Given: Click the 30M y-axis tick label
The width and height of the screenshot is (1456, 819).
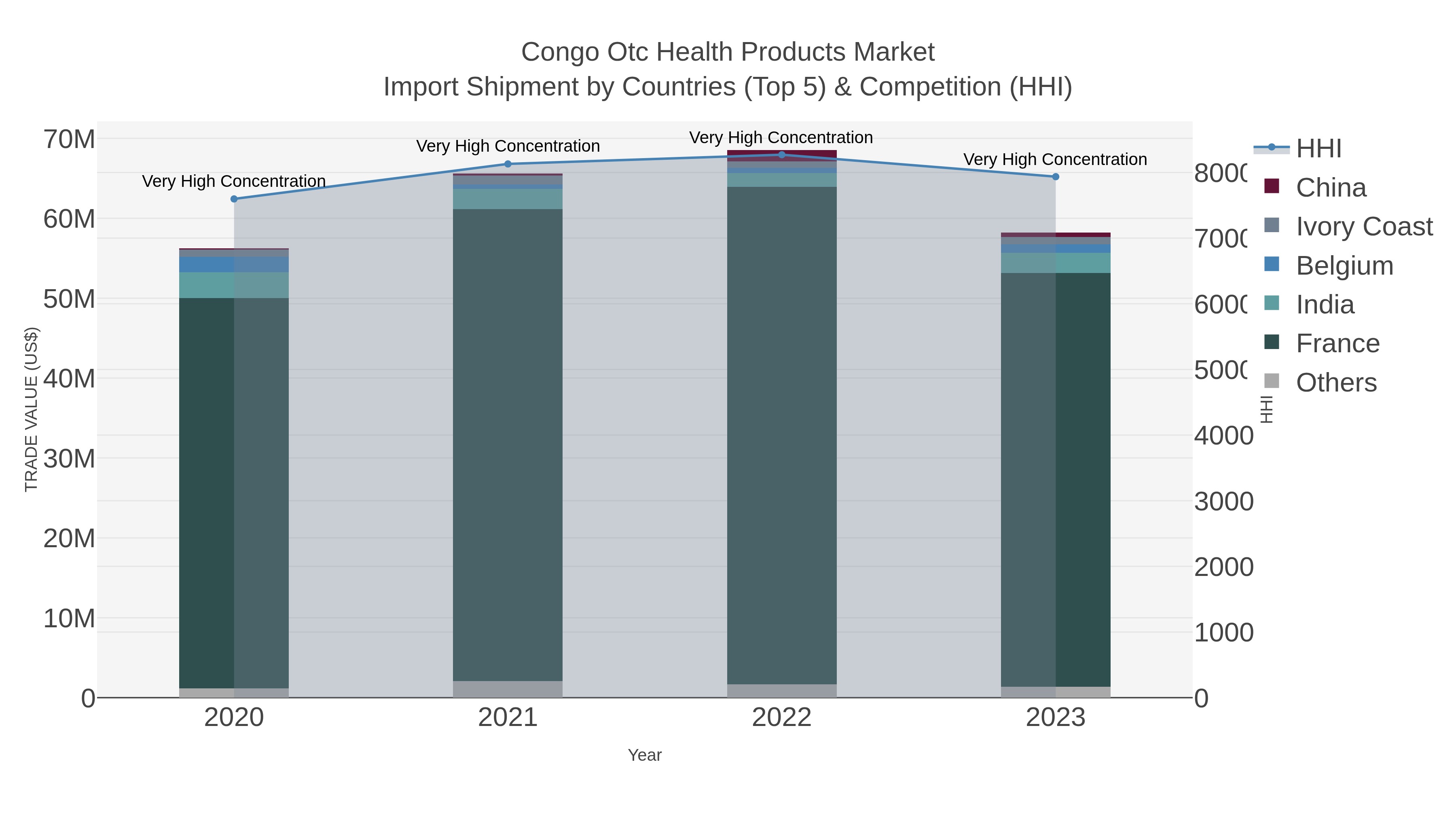Looking at the screenshot, I should click(69, 459).
